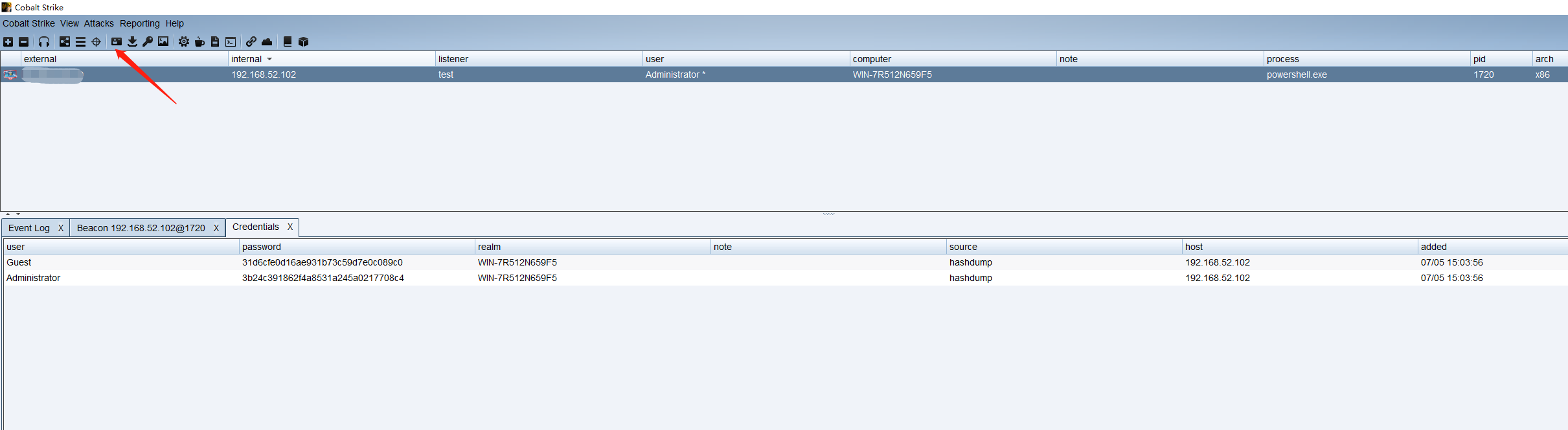Screen dimensions: 1568x430
Task: Sort sessions by listener column header
Action: pyautogui.click(x=539, y=59)
